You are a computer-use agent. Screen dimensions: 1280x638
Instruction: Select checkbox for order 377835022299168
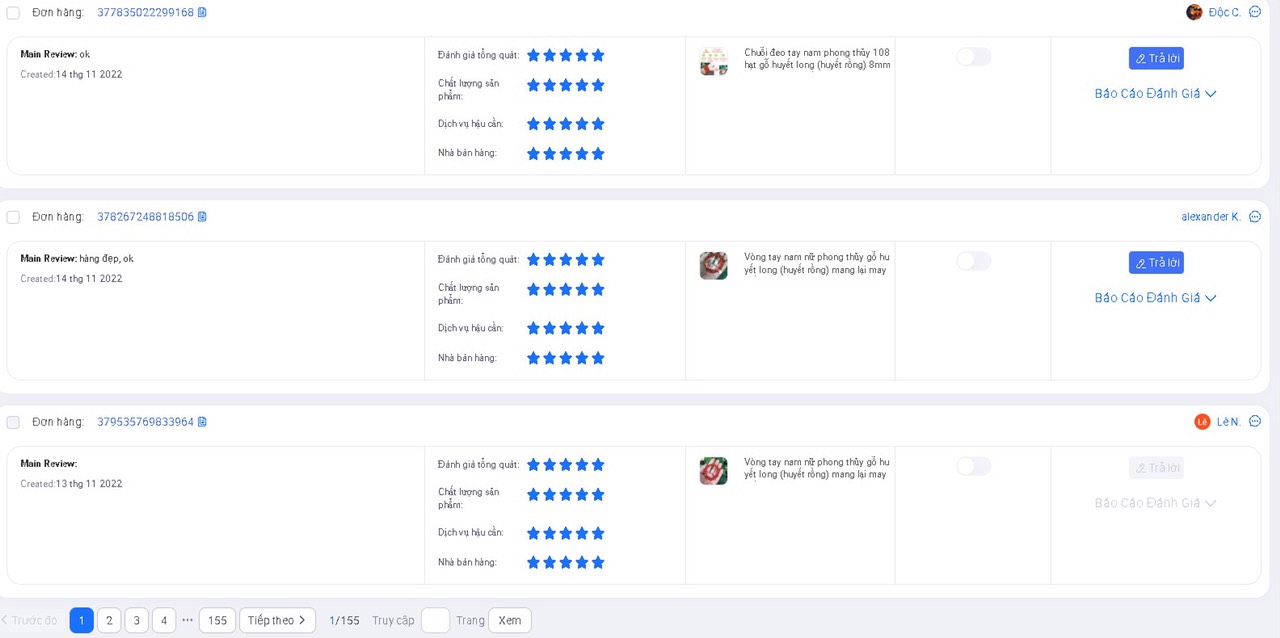point(13,13)
